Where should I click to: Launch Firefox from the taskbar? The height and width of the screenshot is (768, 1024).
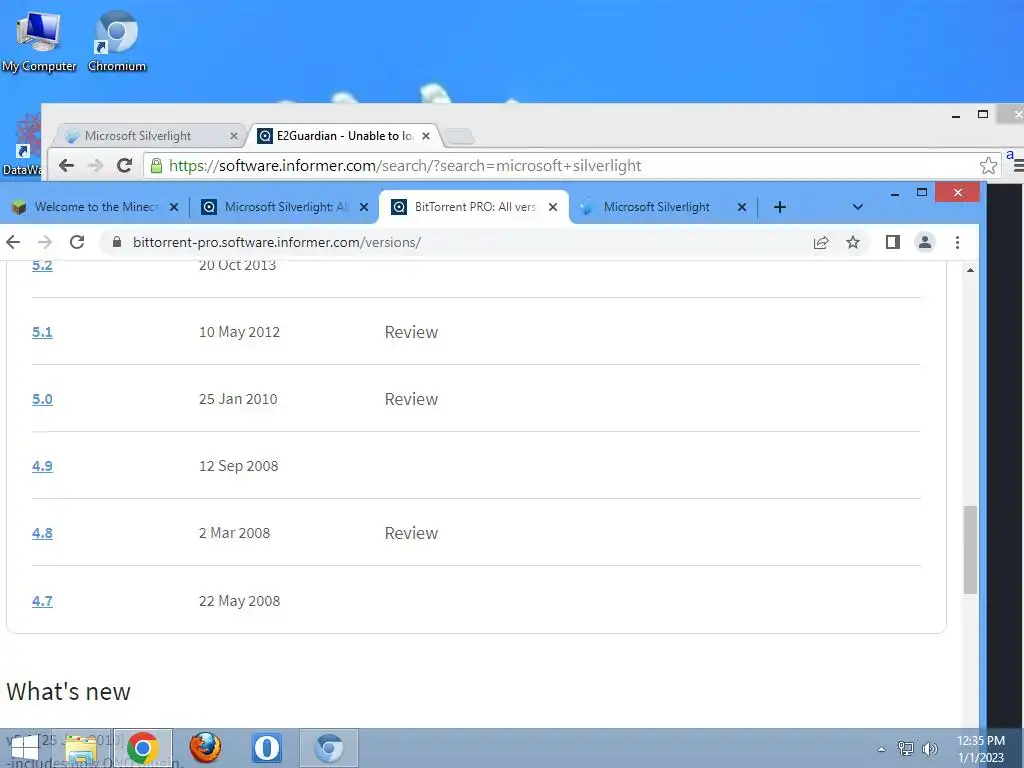[205, 748]
